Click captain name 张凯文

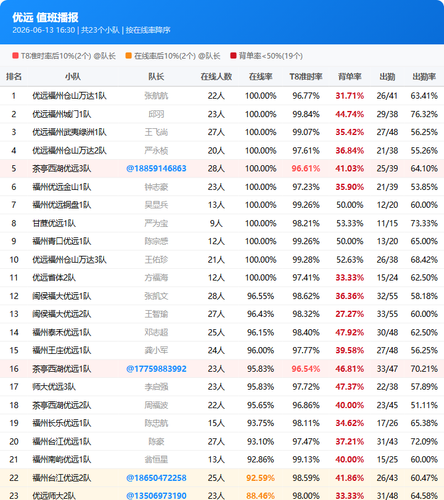pyautogui.click(x=156, y=296)
